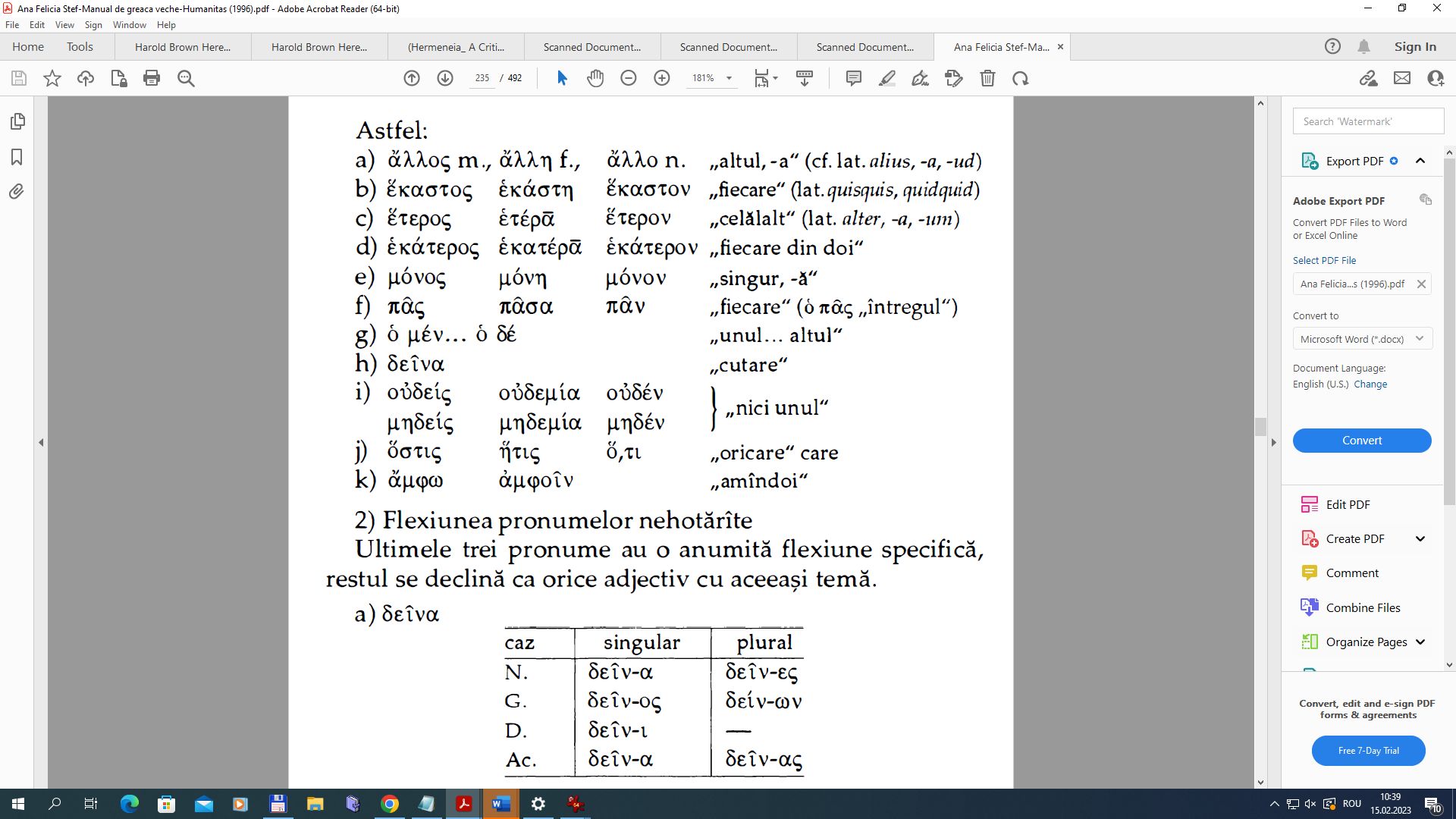Image resolution: width=1456 pixels, height=819 pixels.
Task: Click the Print file icon
Action: tap(152, 78)
